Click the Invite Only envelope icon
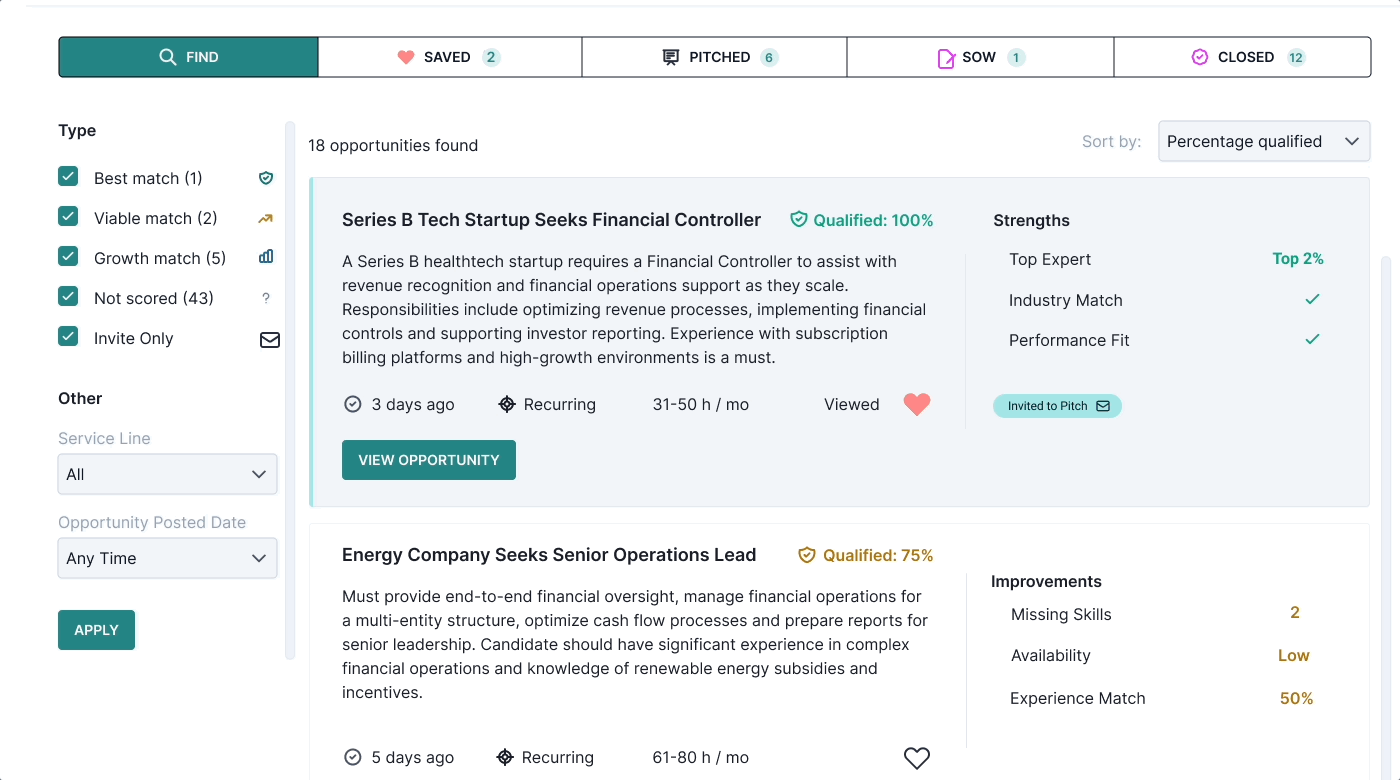Screen dimensions: 1400x780 269,340
